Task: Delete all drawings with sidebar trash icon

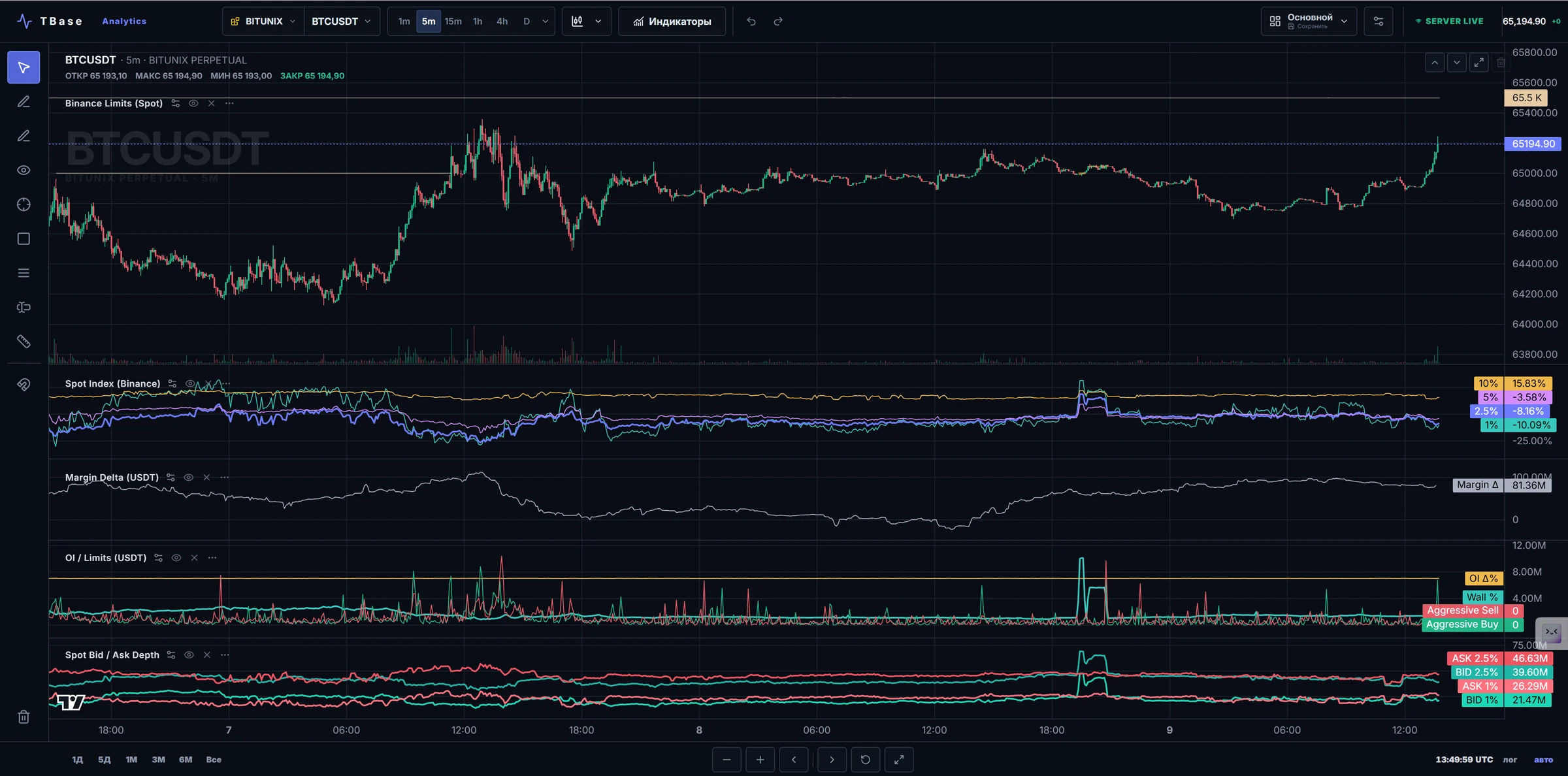Action: pyautogui.click(x=24, y=717)
